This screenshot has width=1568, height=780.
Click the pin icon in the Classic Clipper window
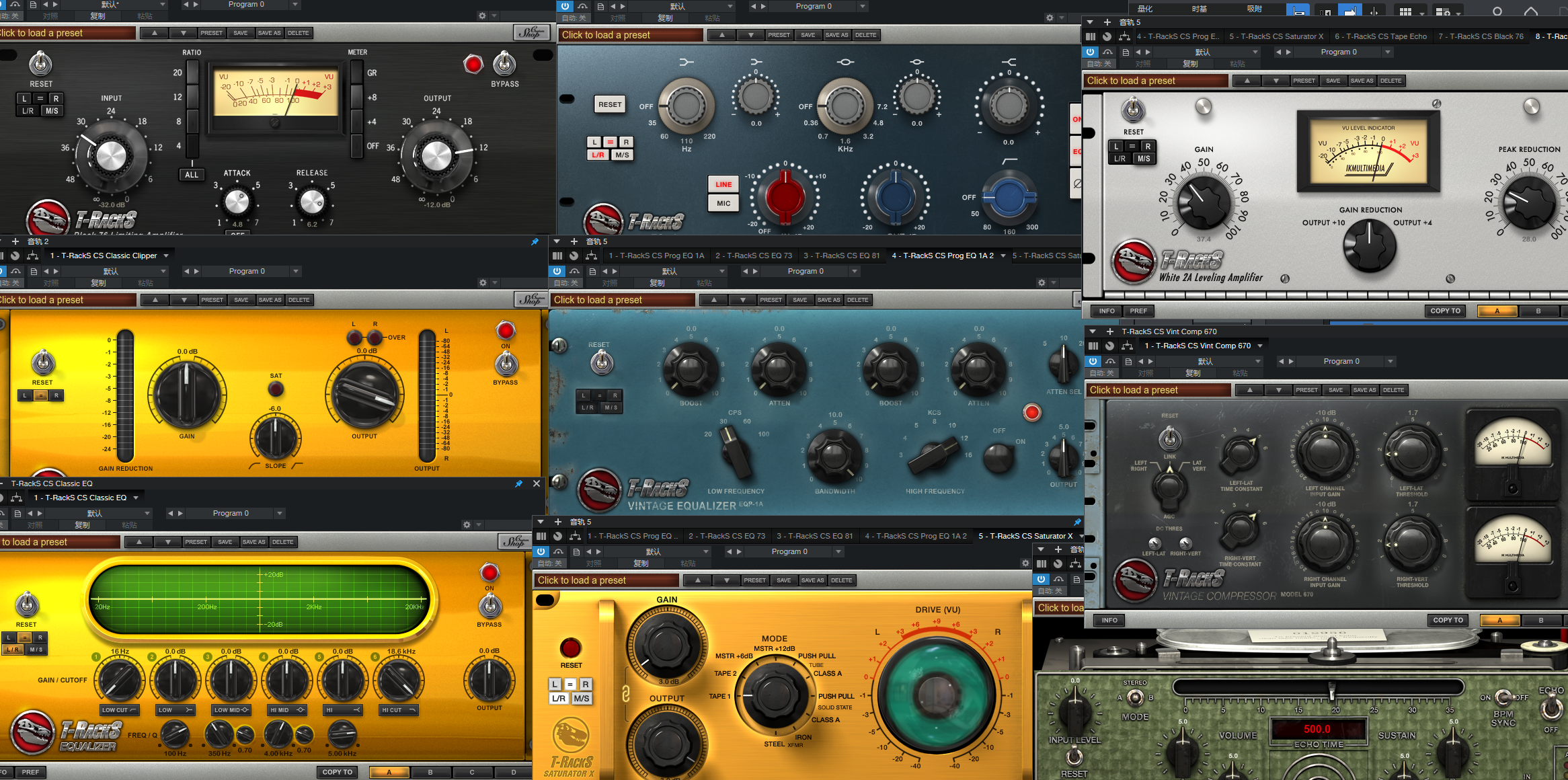click(x=535, y=241)
